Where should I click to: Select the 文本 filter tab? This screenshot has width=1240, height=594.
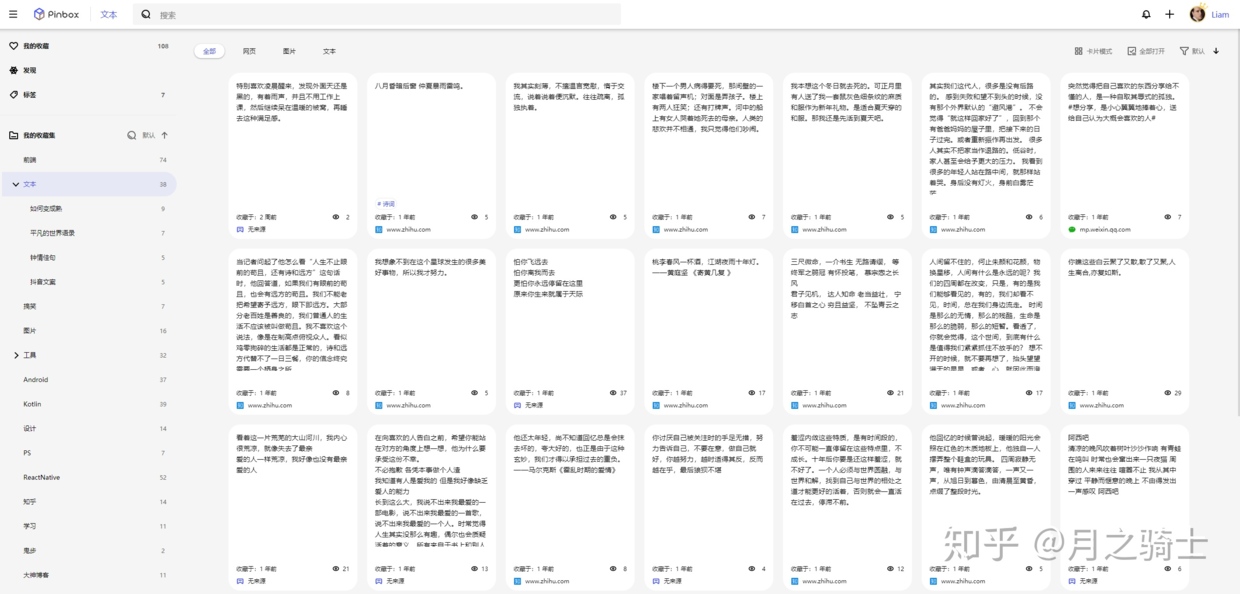[x=329, y=51]
